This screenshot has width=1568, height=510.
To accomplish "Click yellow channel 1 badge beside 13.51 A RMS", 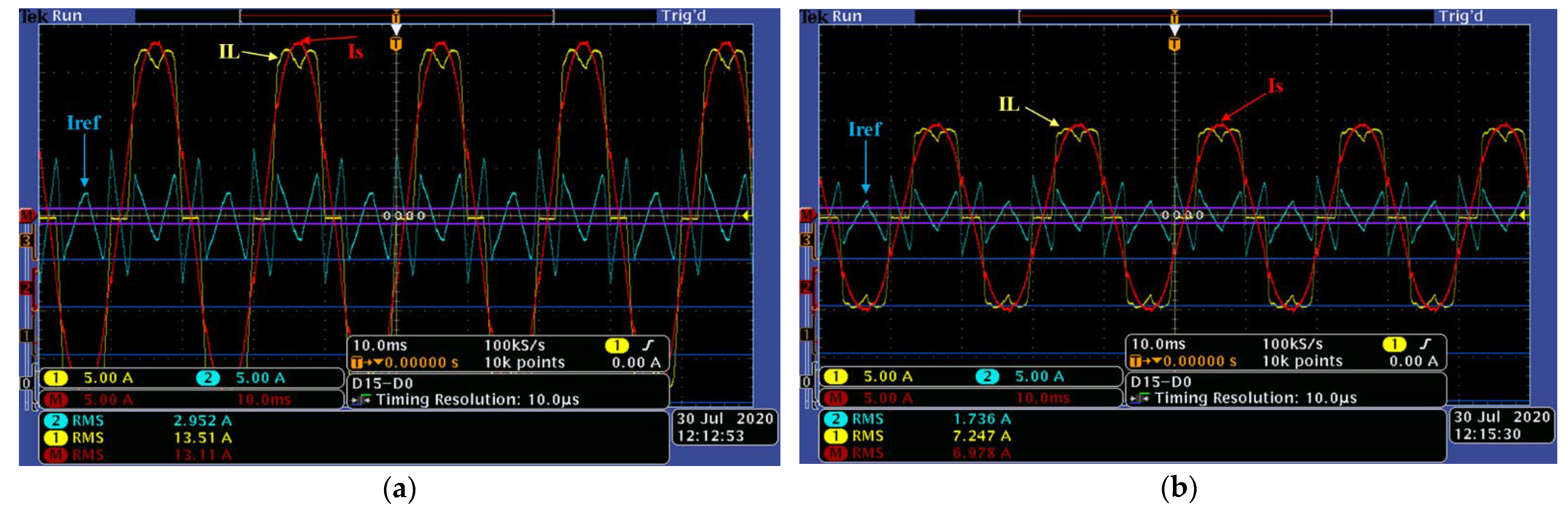I will pyautogui.click(x=56, y=438).
